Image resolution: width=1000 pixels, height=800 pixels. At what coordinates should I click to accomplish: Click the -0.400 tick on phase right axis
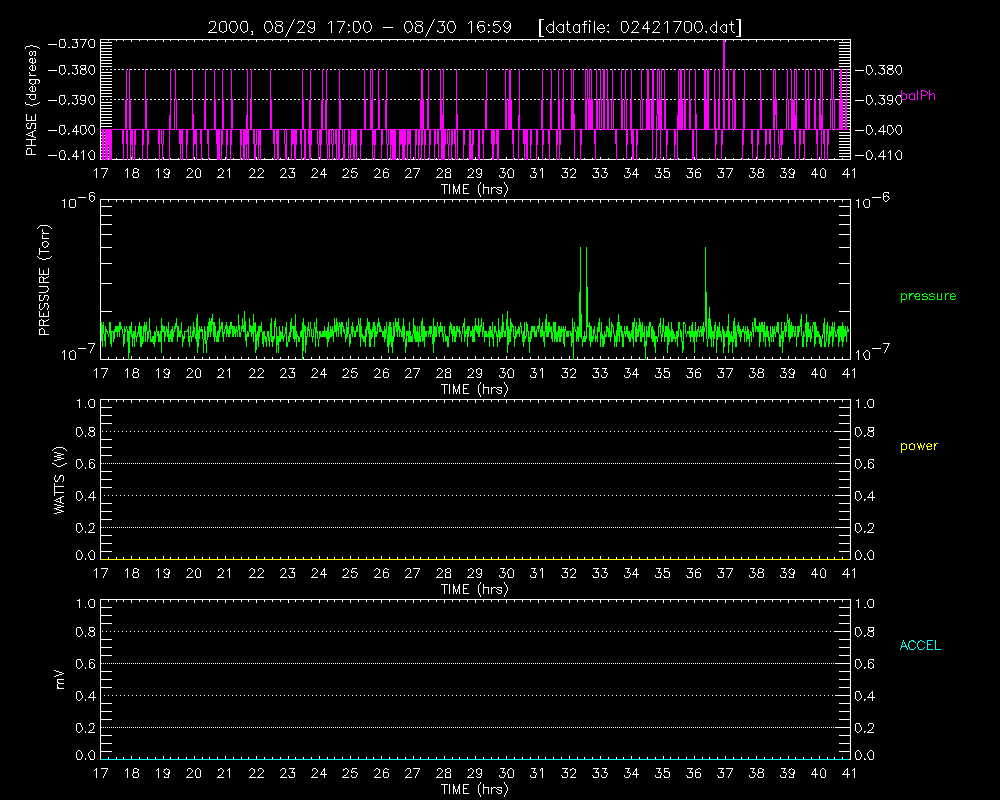pyautogui.click(x=879, y=130)
